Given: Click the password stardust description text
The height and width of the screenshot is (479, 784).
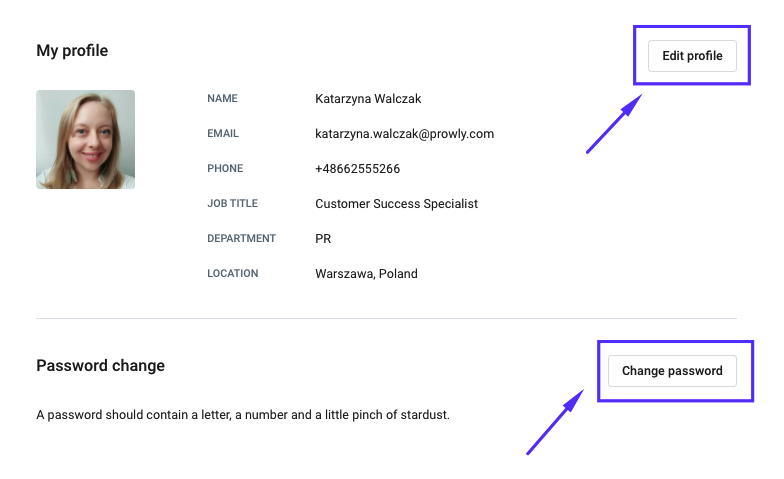Looking at the screenshot, I should pos(243,415).
